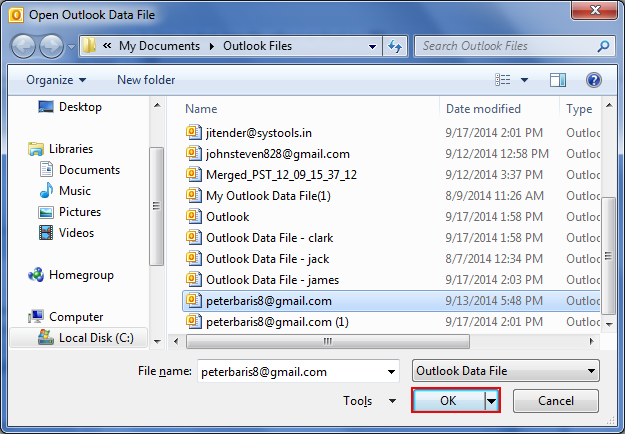Select My Documents in the address path
The height and width of the screenshot is (434, 625).
pos(159,46)
